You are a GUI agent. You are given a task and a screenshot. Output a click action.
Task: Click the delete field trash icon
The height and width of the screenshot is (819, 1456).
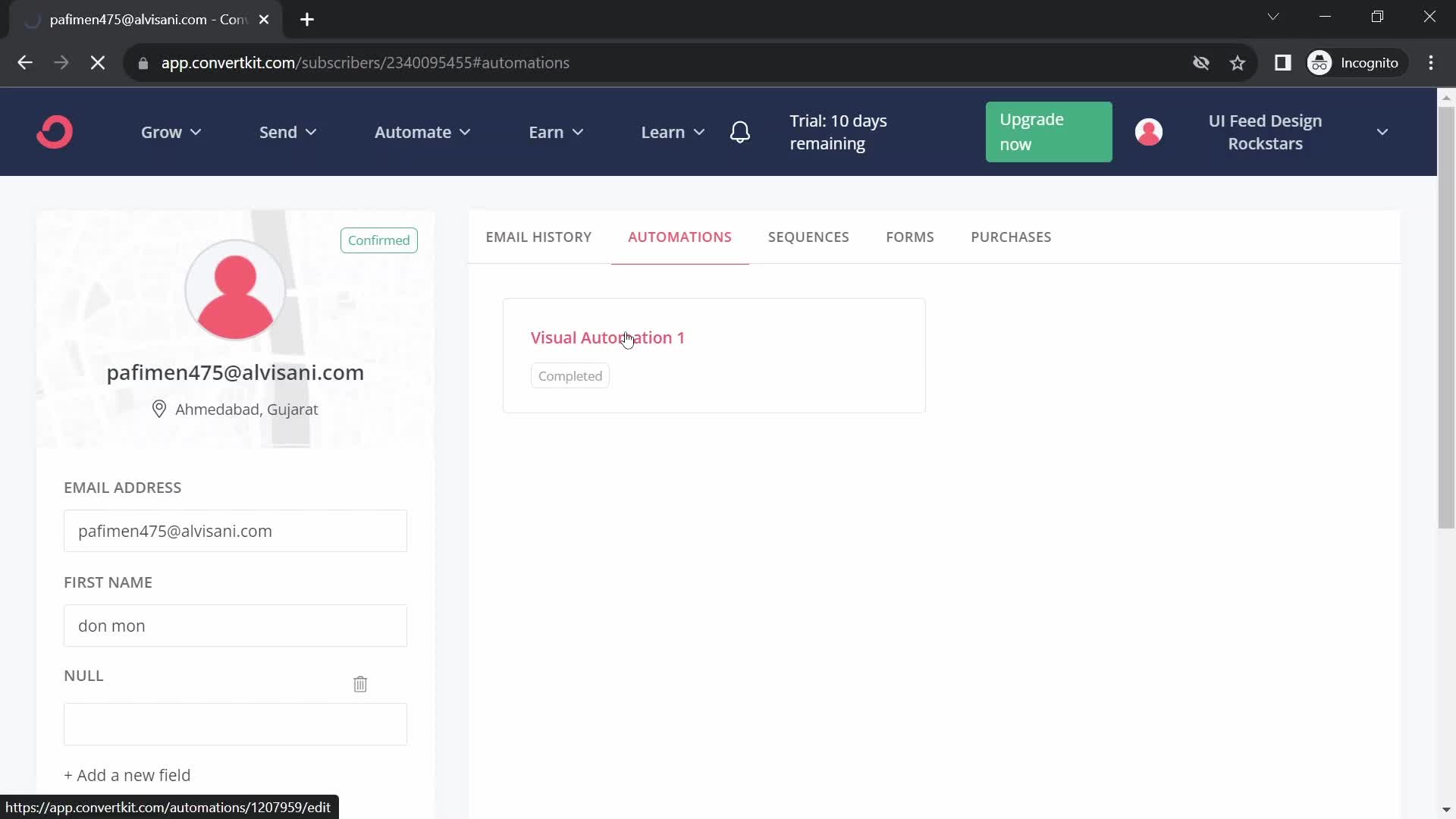[x=360, y=684]
